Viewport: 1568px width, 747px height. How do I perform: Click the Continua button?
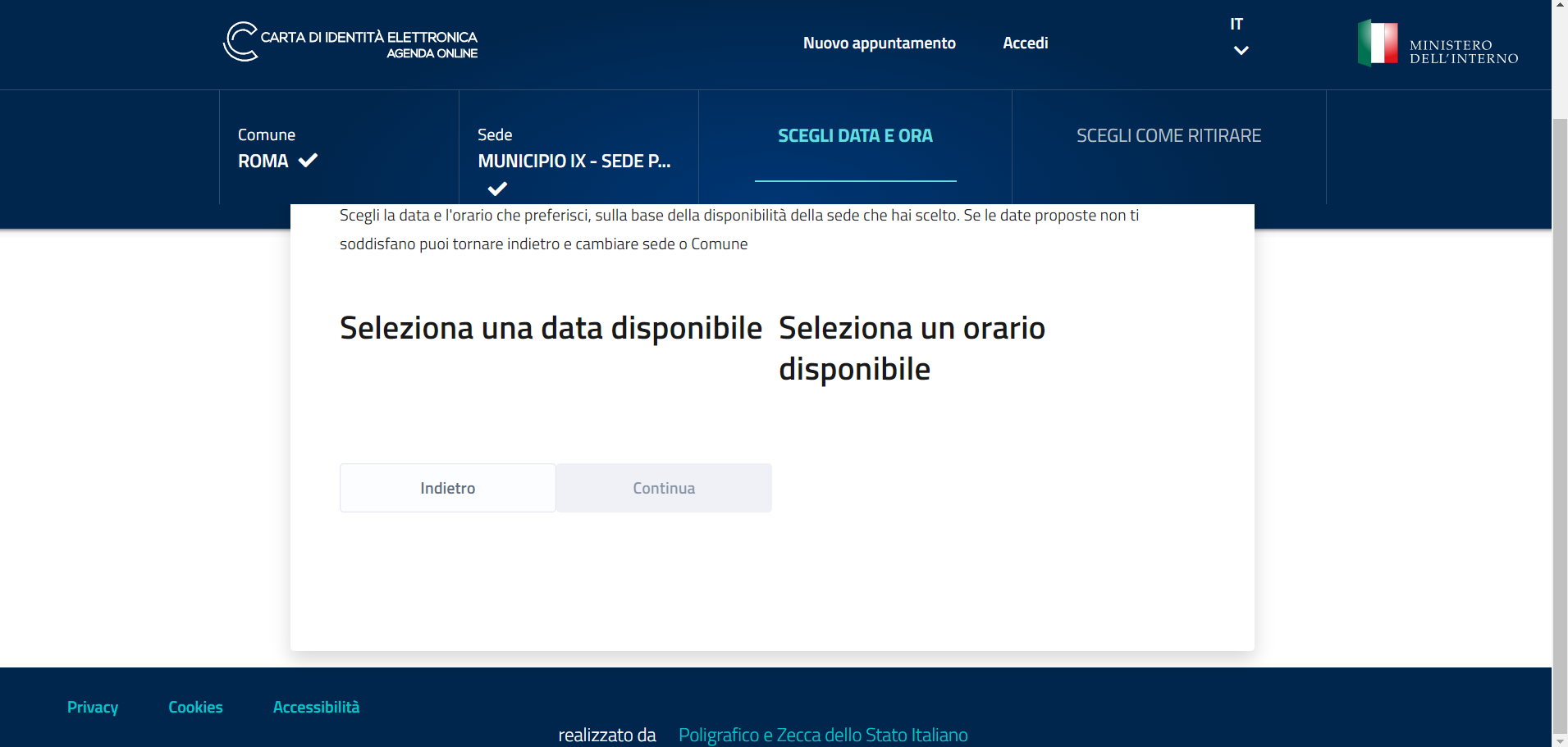click(x=664, y=488)
